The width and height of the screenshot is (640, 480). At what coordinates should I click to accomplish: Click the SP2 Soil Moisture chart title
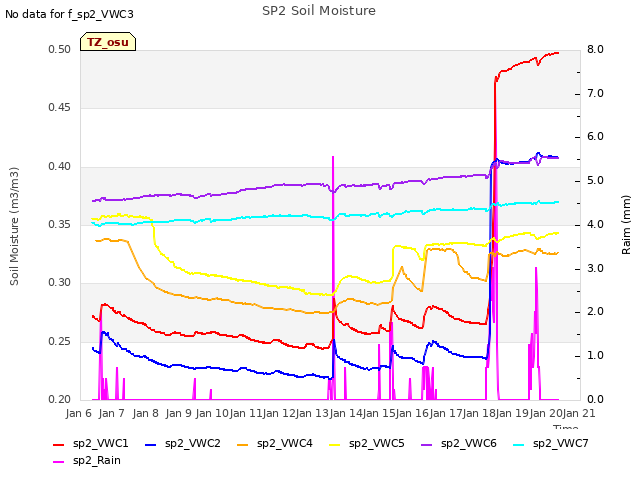point(319,11)
